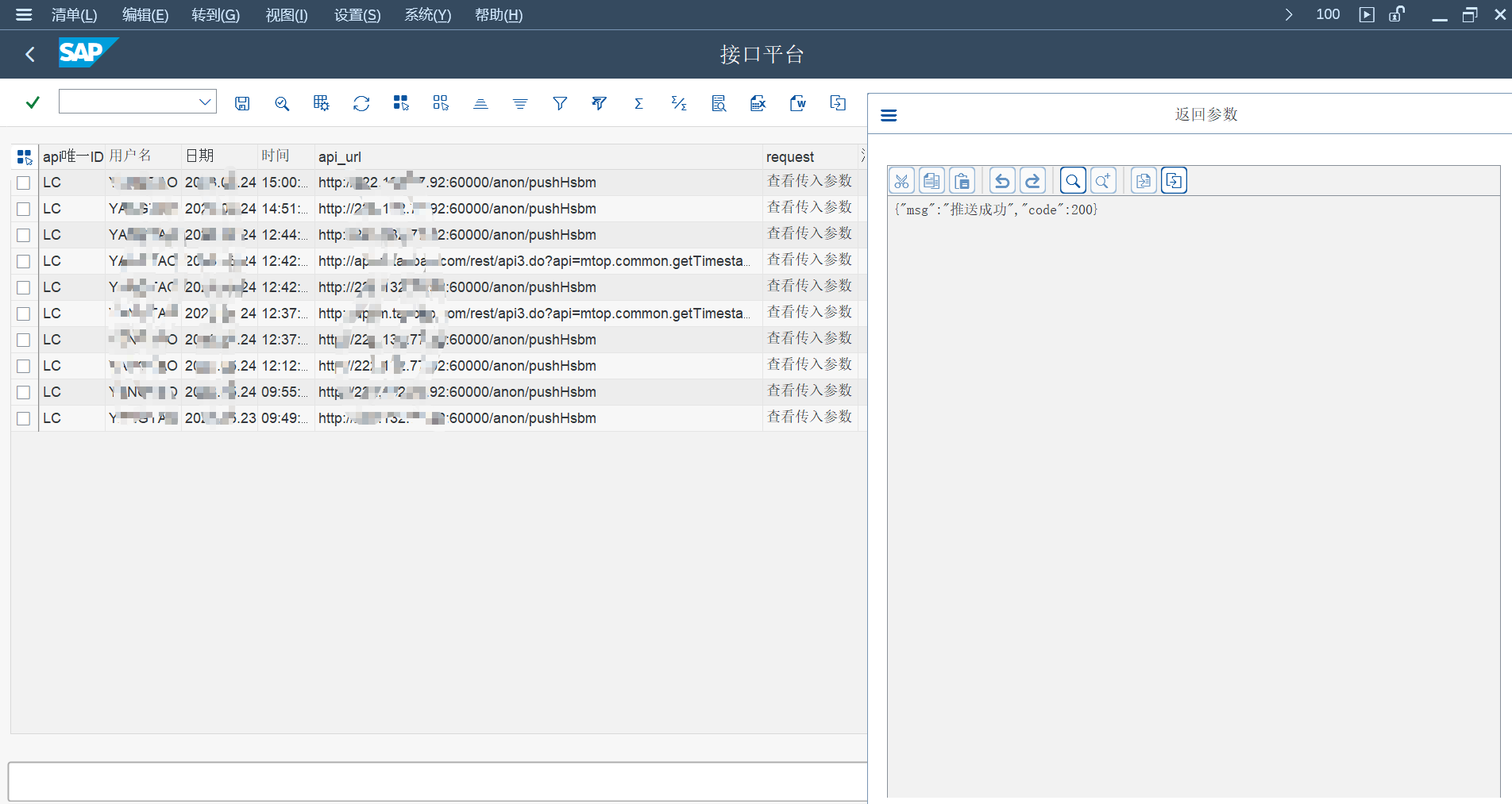Click the sigma total icon

[x=638, y=103]
